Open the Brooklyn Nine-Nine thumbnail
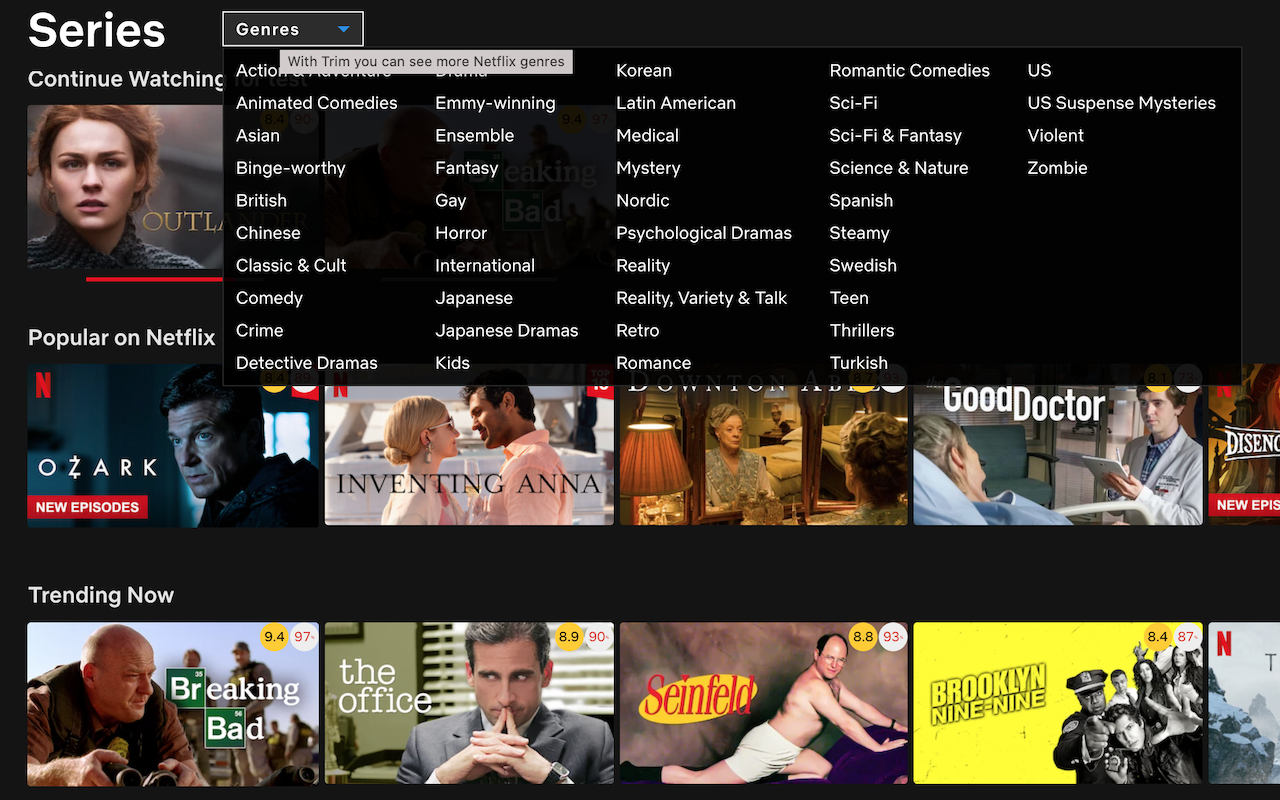This screenshot has height=800, width=1280. [1058, 703]
